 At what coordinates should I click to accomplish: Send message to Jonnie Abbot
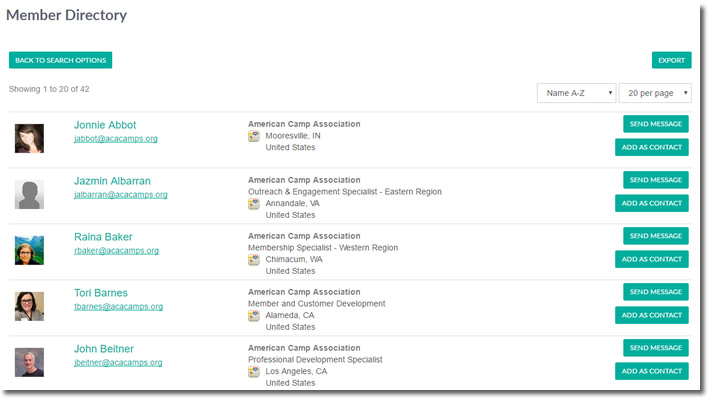point(656,124)
